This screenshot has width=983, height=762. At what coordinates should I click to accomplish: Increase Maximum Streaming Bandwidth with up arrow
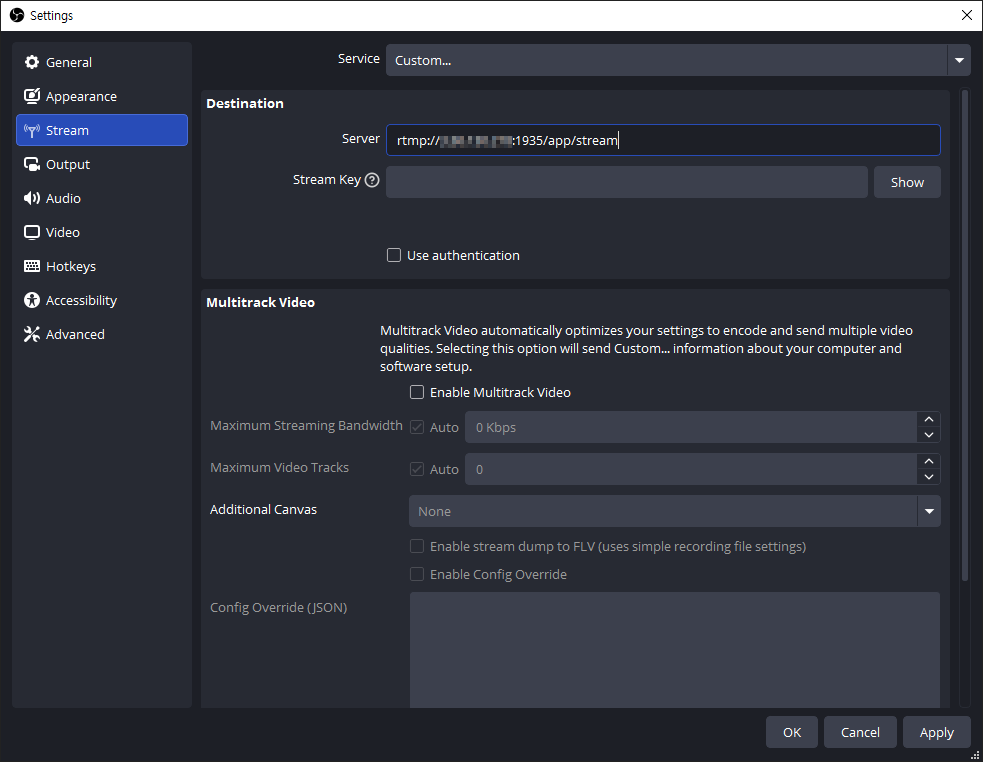coord(929,420)
